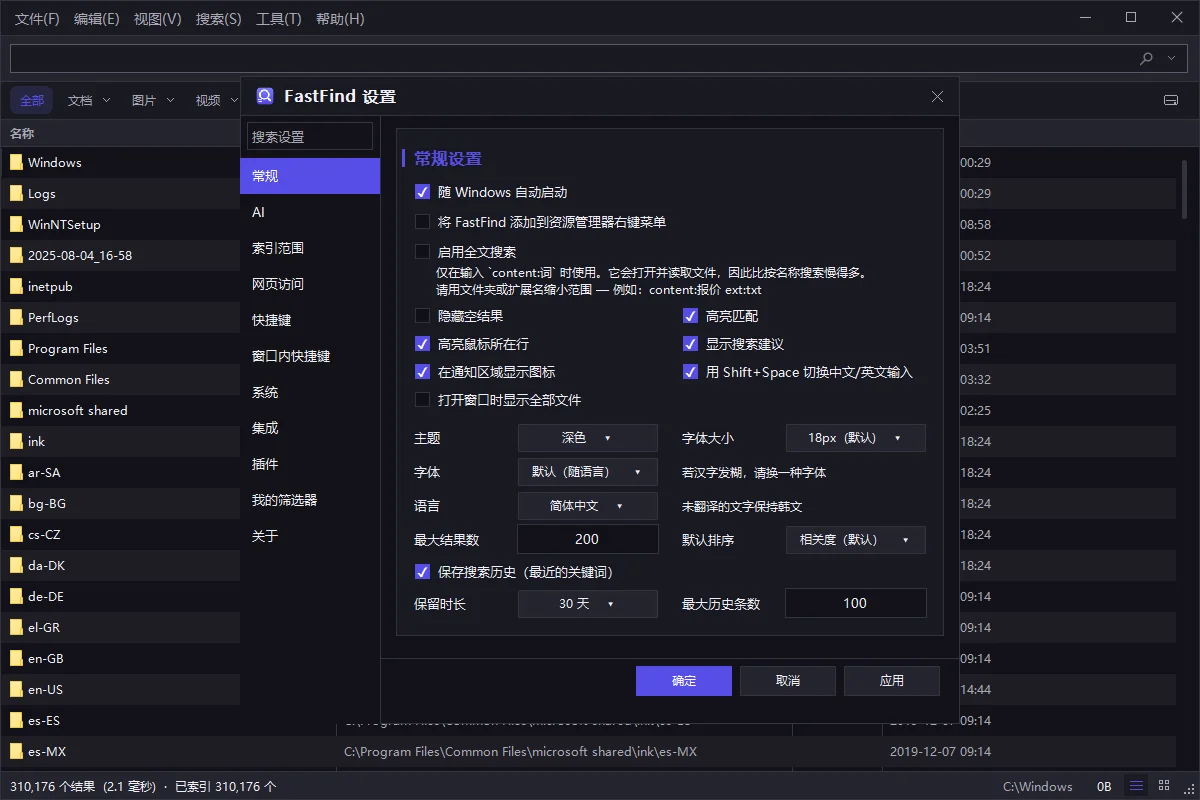1200x800 pixels.
Task: Open the 文件(F) menu
Action: (x=37, y=19)
